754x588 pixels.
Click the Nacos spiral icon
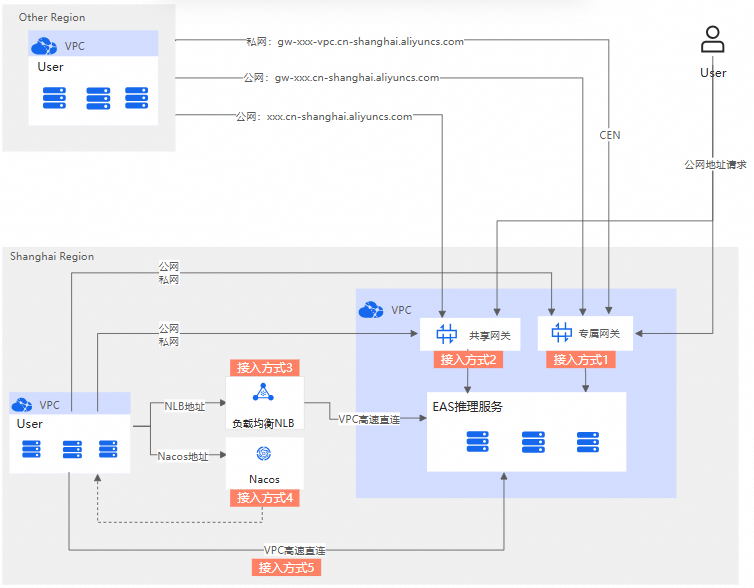[x=264, y=453]
